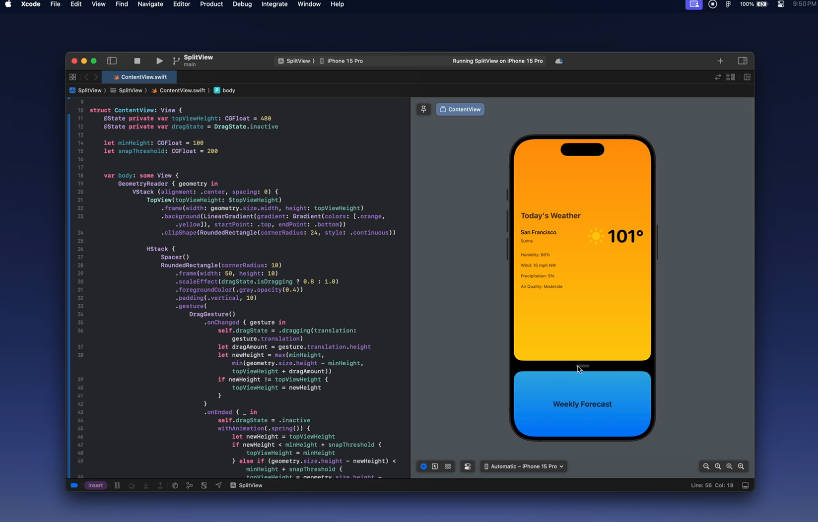Open the Xcode menu
This screenshot has height=522, width=818.
point(31,4)
